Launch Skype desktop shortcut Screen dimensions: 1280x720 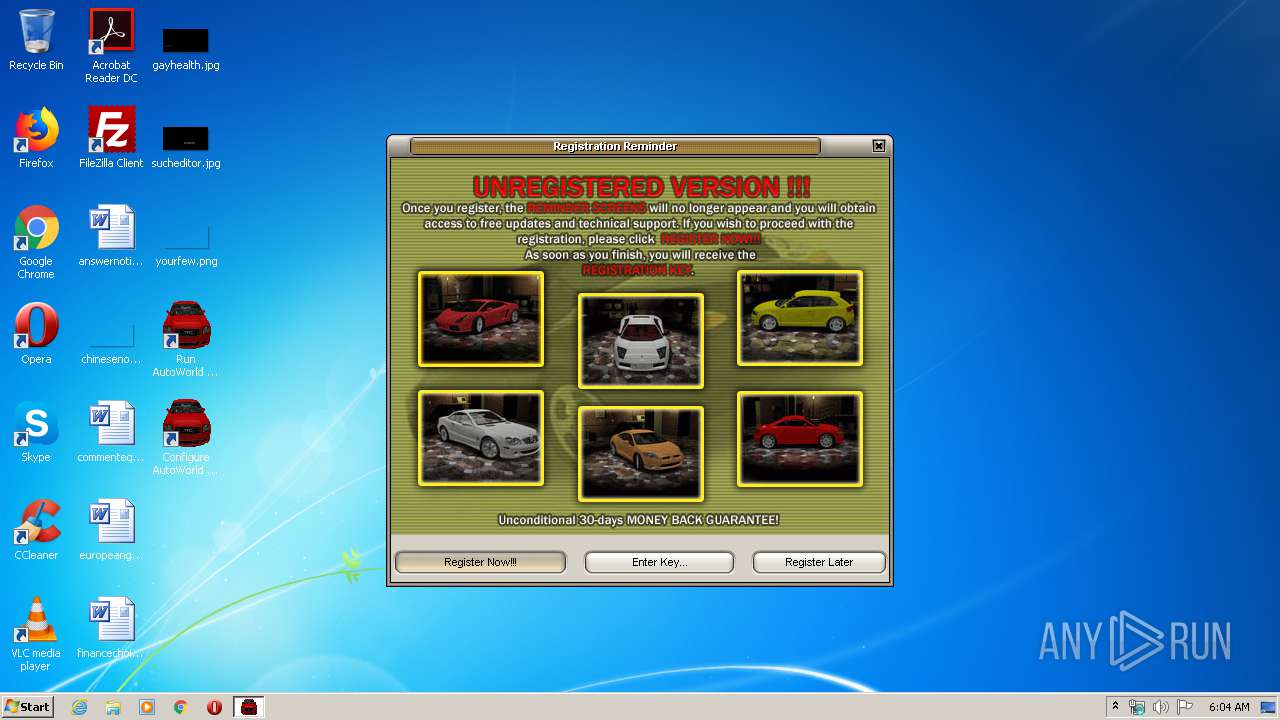[36, 432]
